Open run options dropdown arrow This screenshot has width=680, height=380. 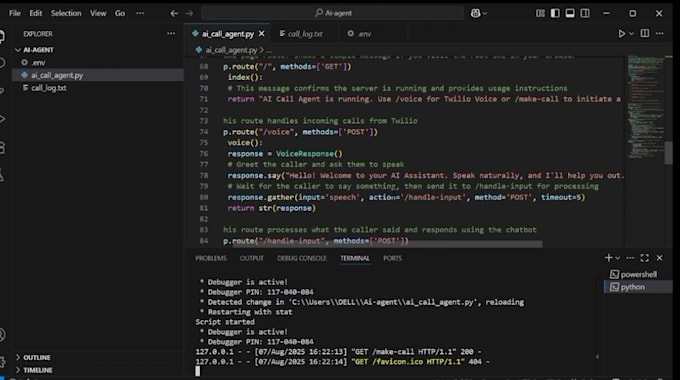[631, 33]
